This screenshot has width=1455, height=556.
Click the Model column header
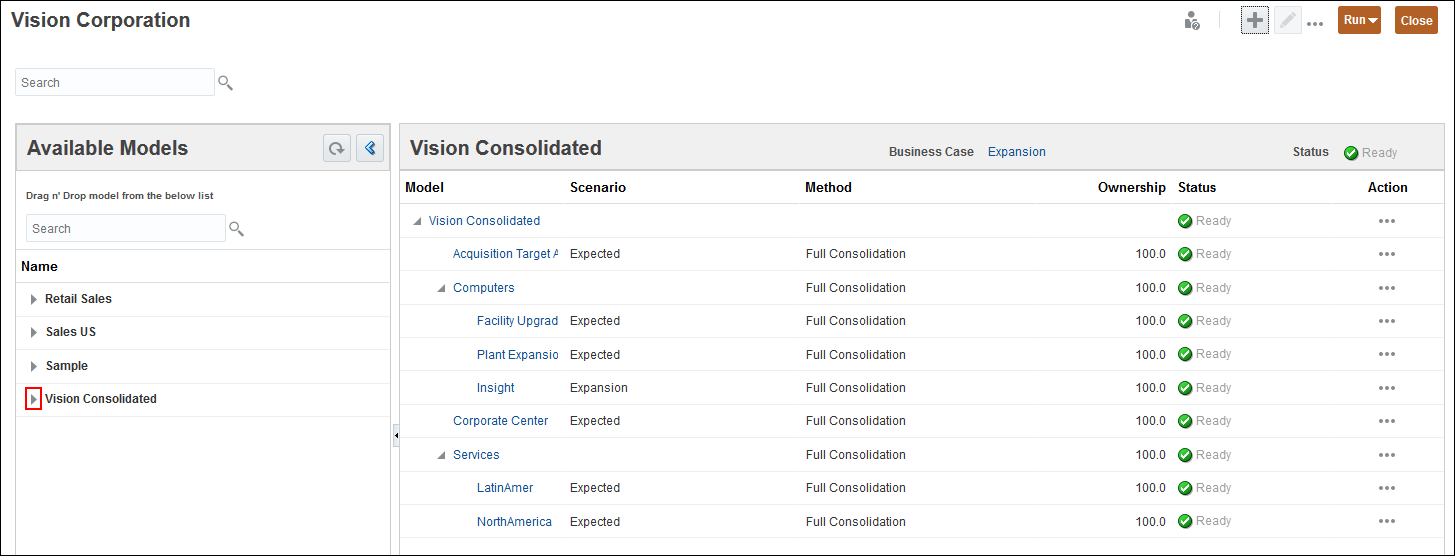(x=425, y=188)
